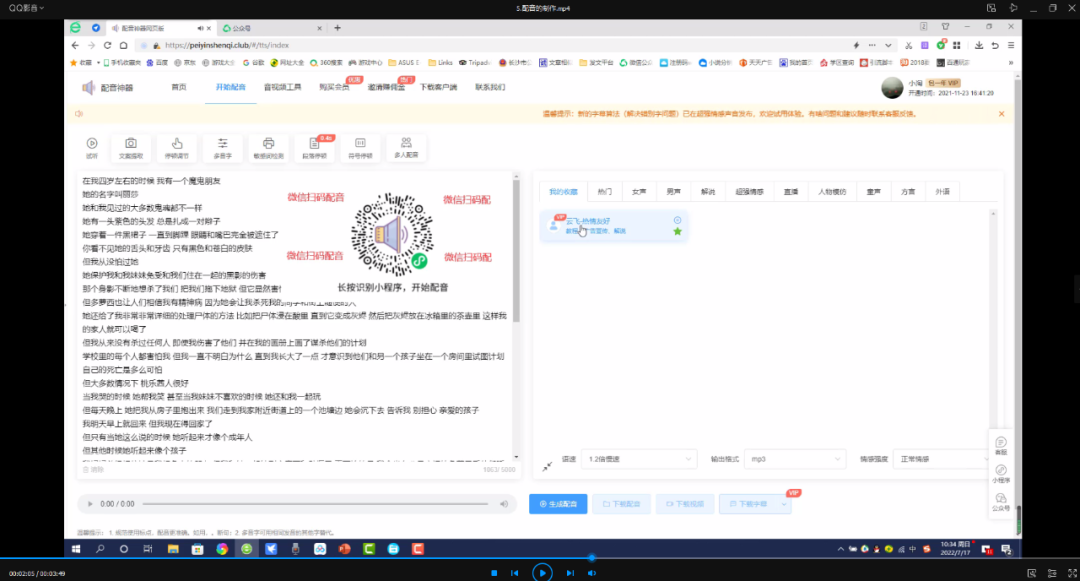Switch to the 女声 voice tab
Screen dimensions: 1080x581
click(639, 191)
